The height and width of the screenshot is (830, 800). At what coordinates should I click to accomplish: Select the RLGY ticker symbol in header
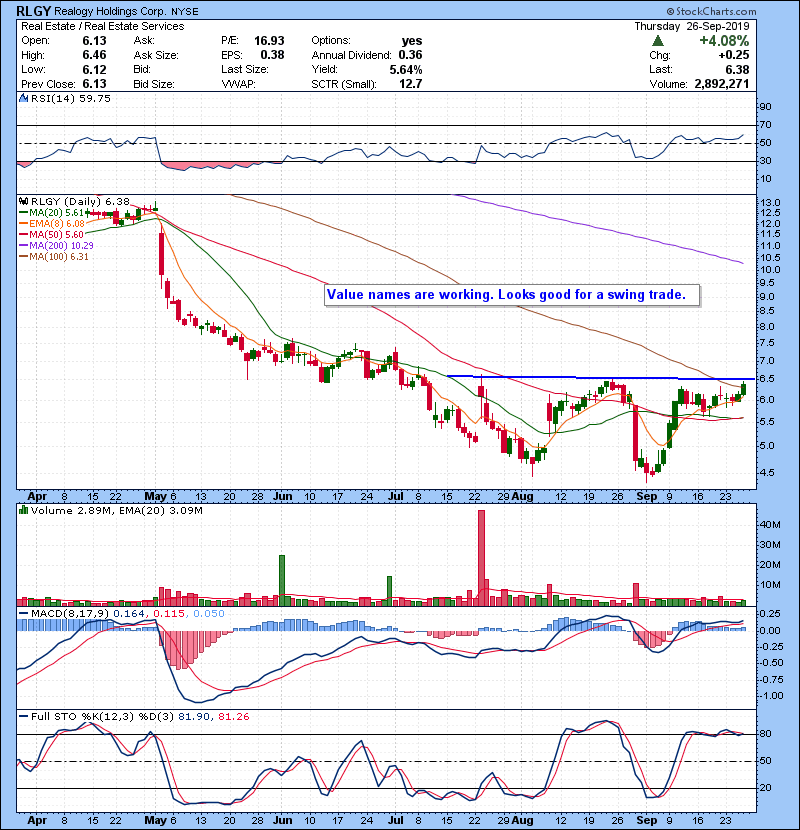coord(33,12)
